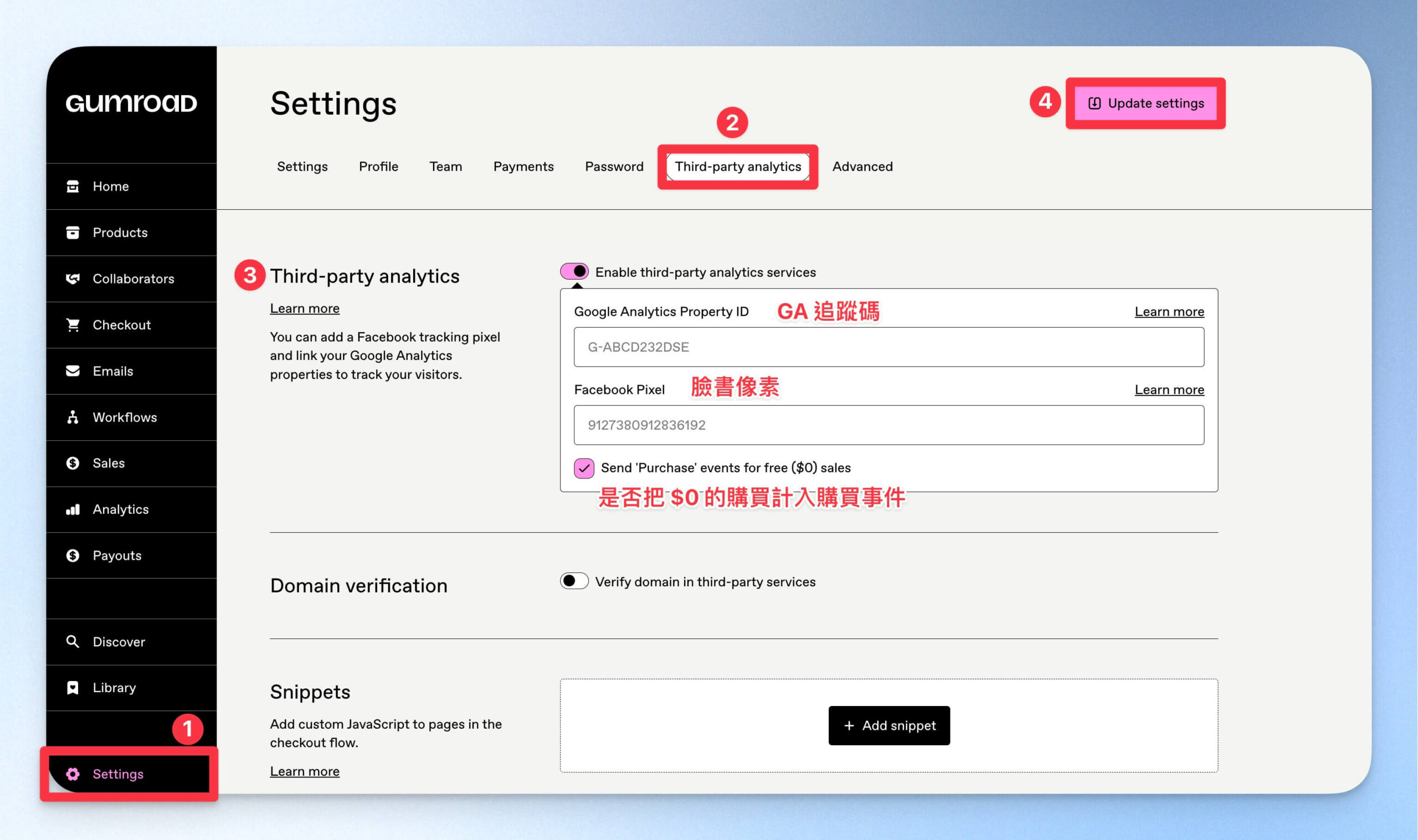Click the Checkout cart icon
Image resolution: width=1418 pixels, height=840 pixels.
pos(73,325)
